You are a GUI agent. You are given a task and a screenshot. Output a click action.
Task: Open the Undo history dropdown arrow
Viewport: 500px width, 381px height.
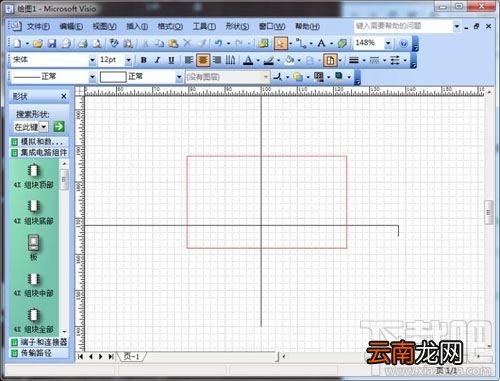(x=229, y=43)
